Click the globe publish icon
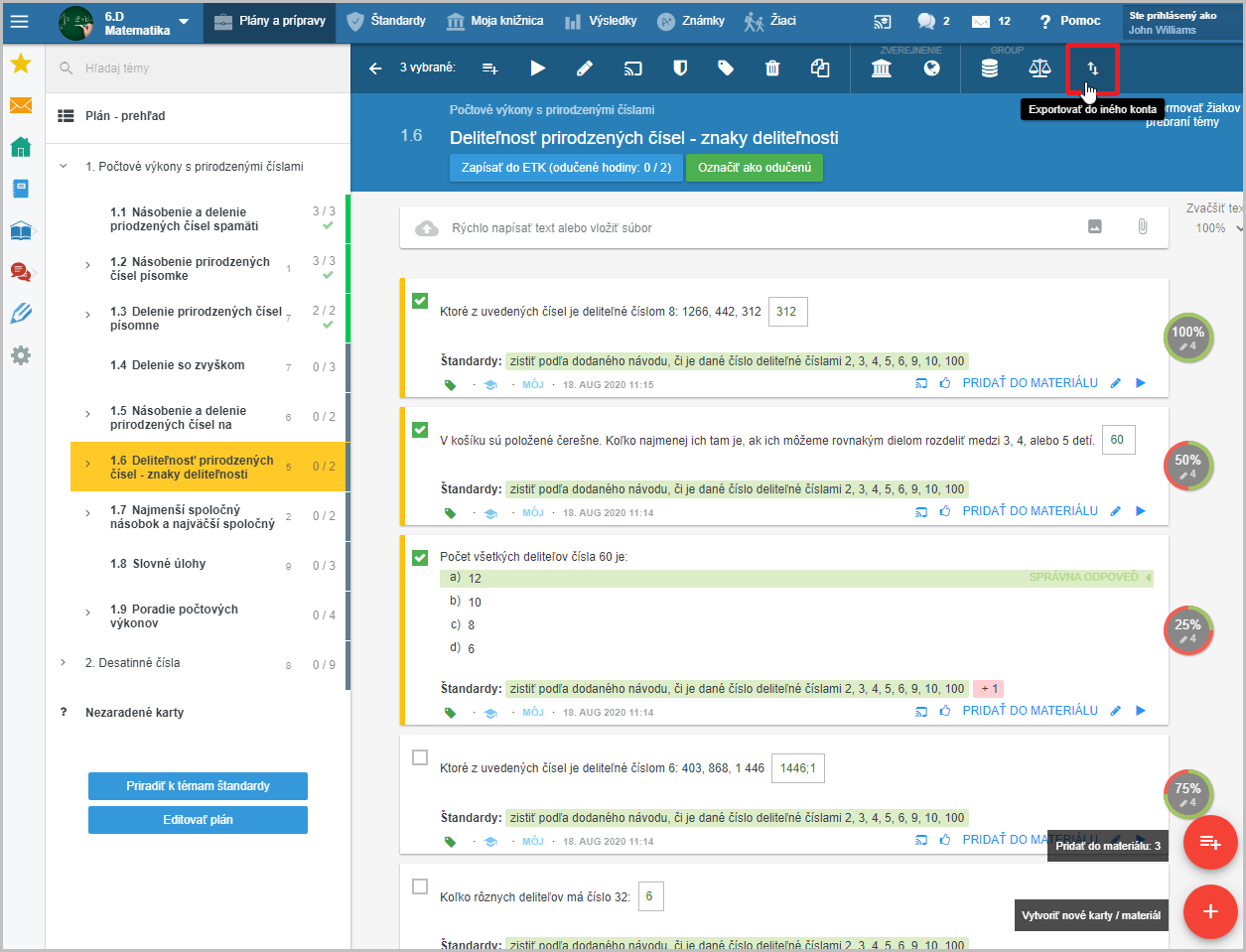 [x=932, y=68]
